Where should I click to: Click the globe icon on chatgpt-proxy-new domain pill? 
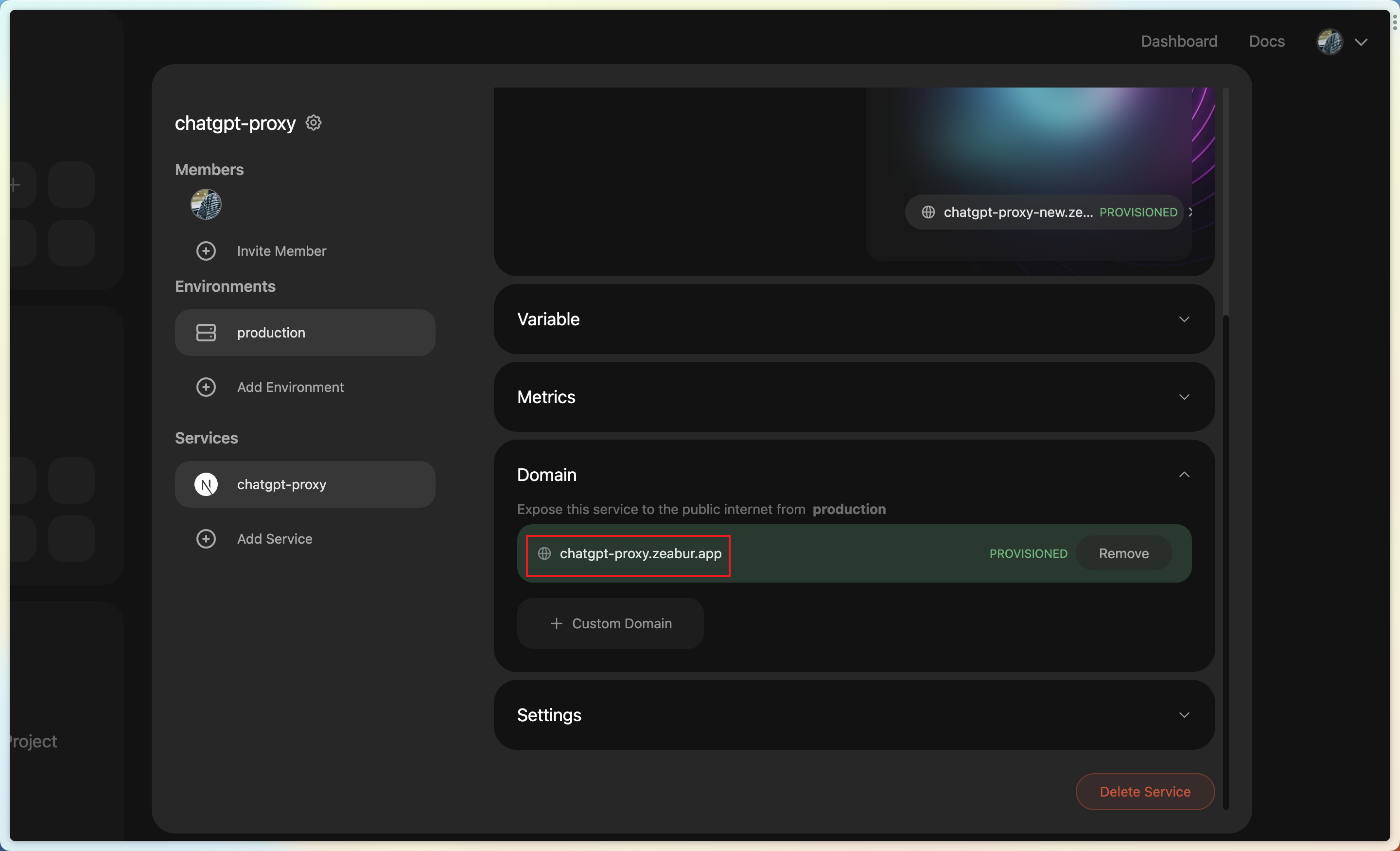[928, 212]
